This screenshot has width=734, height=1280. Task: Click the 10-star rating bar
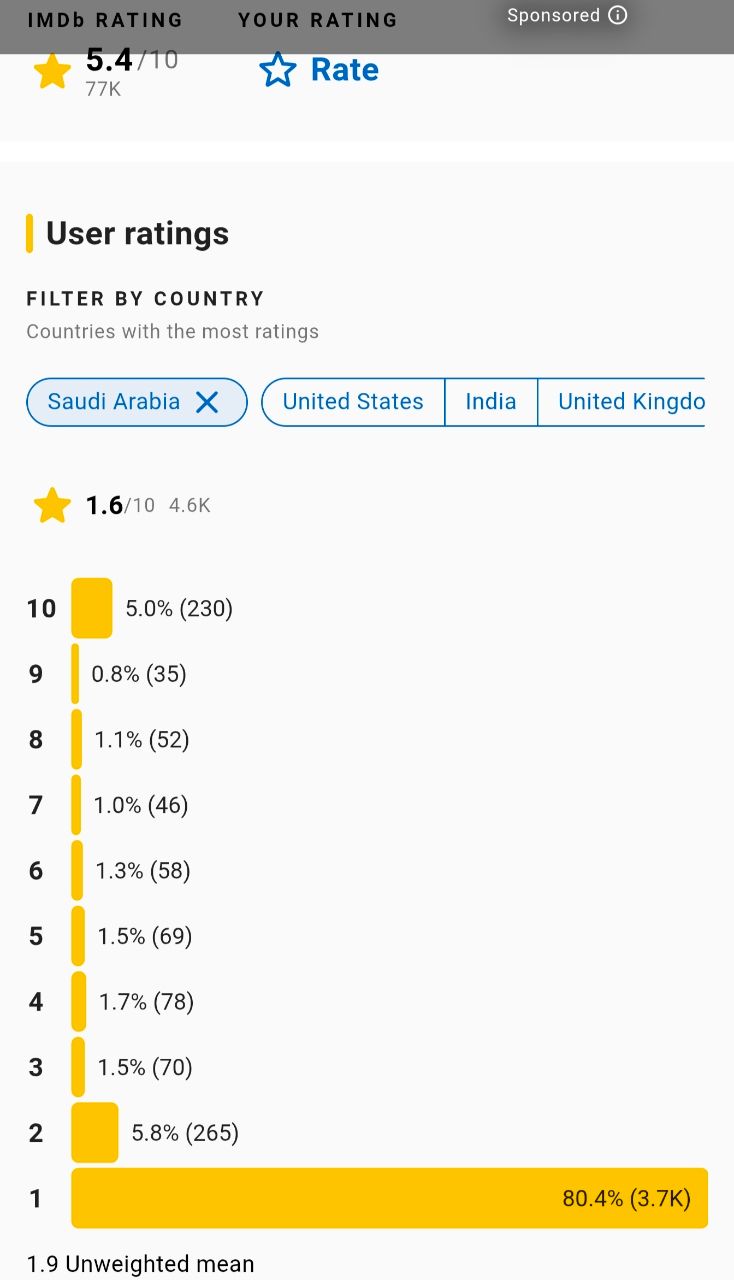click(x=92, y=608)
